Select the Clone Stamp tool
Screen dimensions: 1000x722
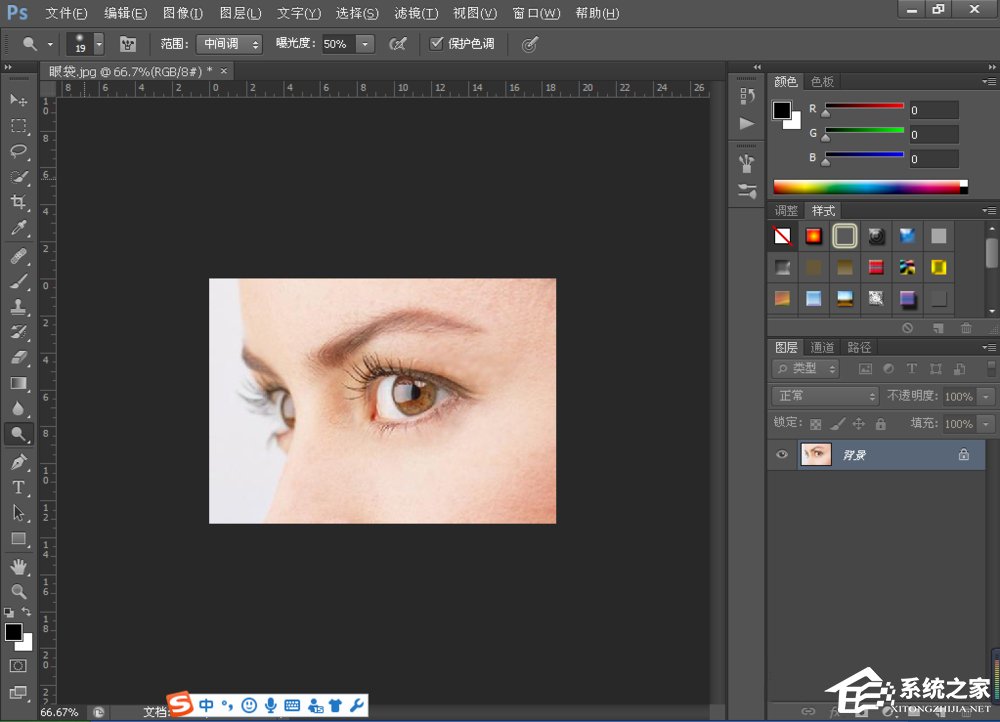pyautogui.click(x=19, y=307)
